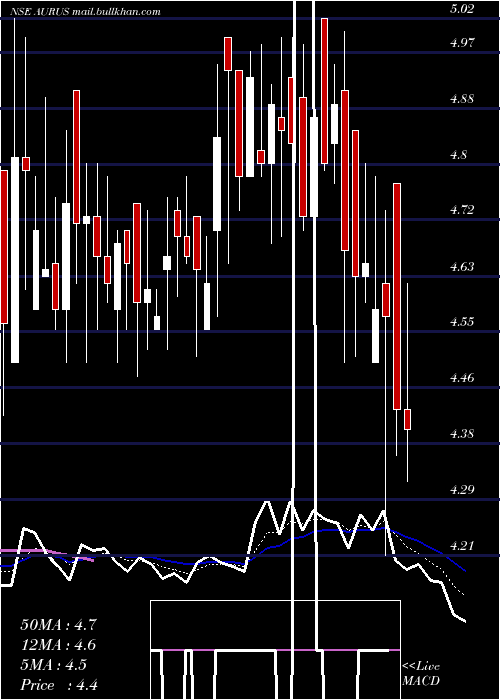Click the 12MA : 4.6 readout

(58, 645)
